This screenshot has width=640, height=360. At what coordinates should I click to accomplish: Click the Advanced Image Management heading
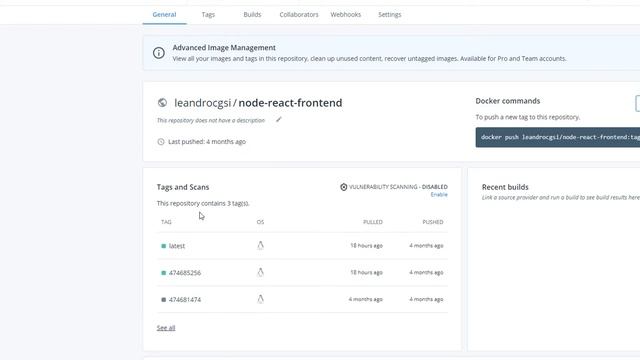coord(224,48)
